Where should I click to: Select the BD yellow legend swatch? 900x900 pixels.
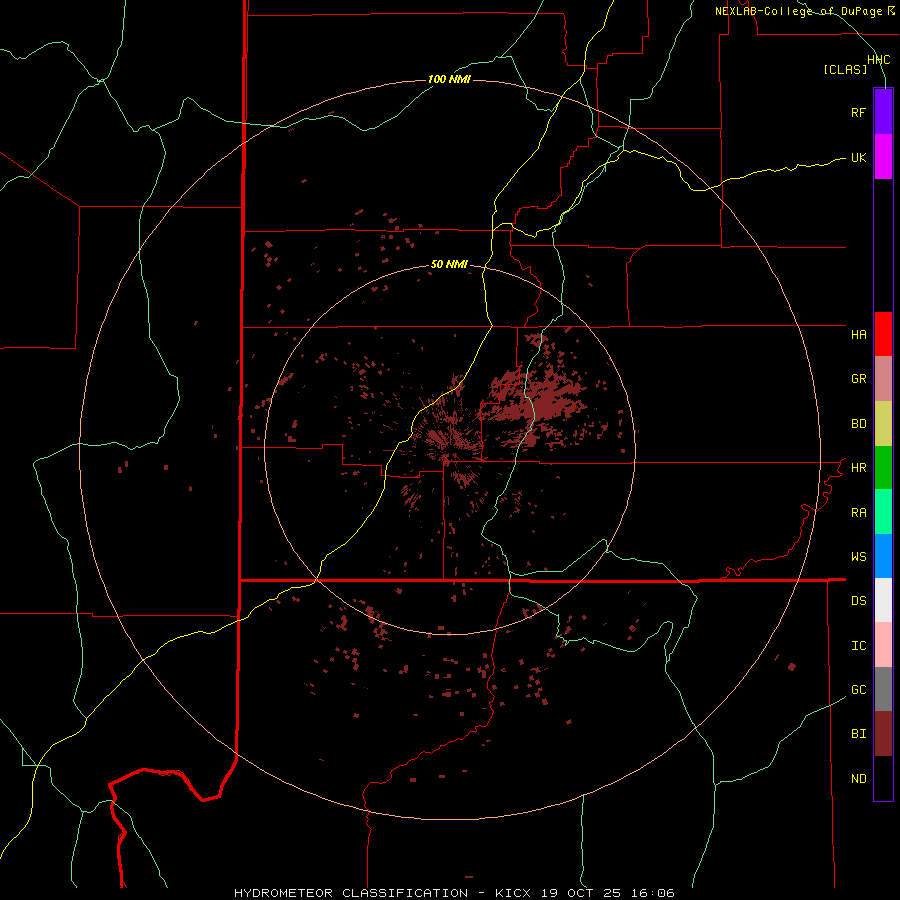coord(883,424)
